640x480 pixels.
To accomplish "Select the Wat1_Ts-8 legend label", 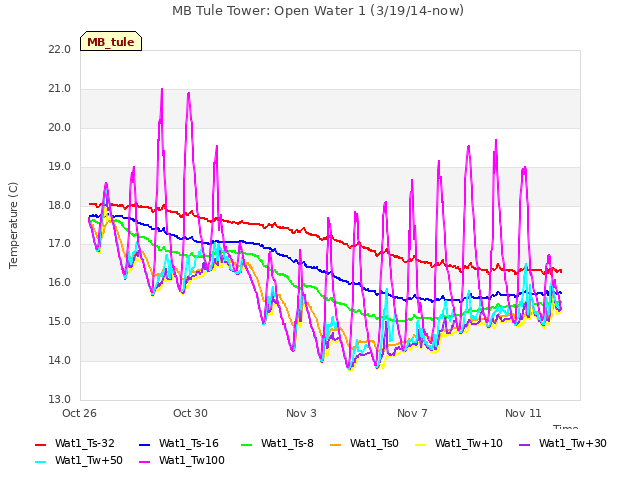I will 287,443.
